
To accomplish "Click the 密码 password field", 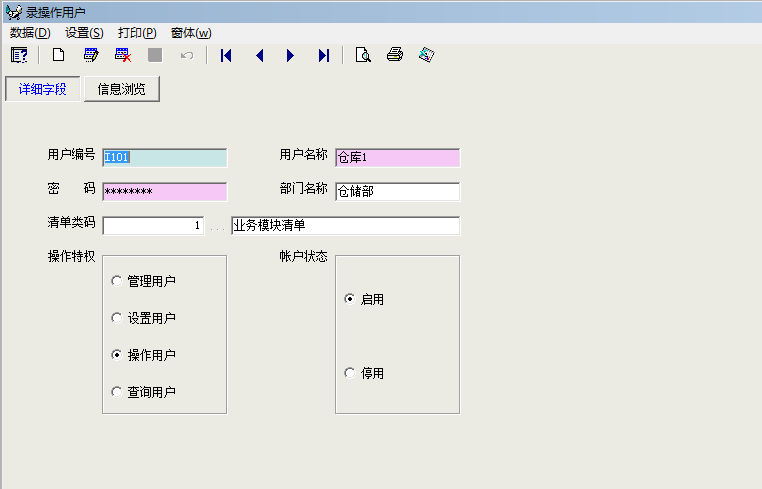I will click(x=164, y=191).
